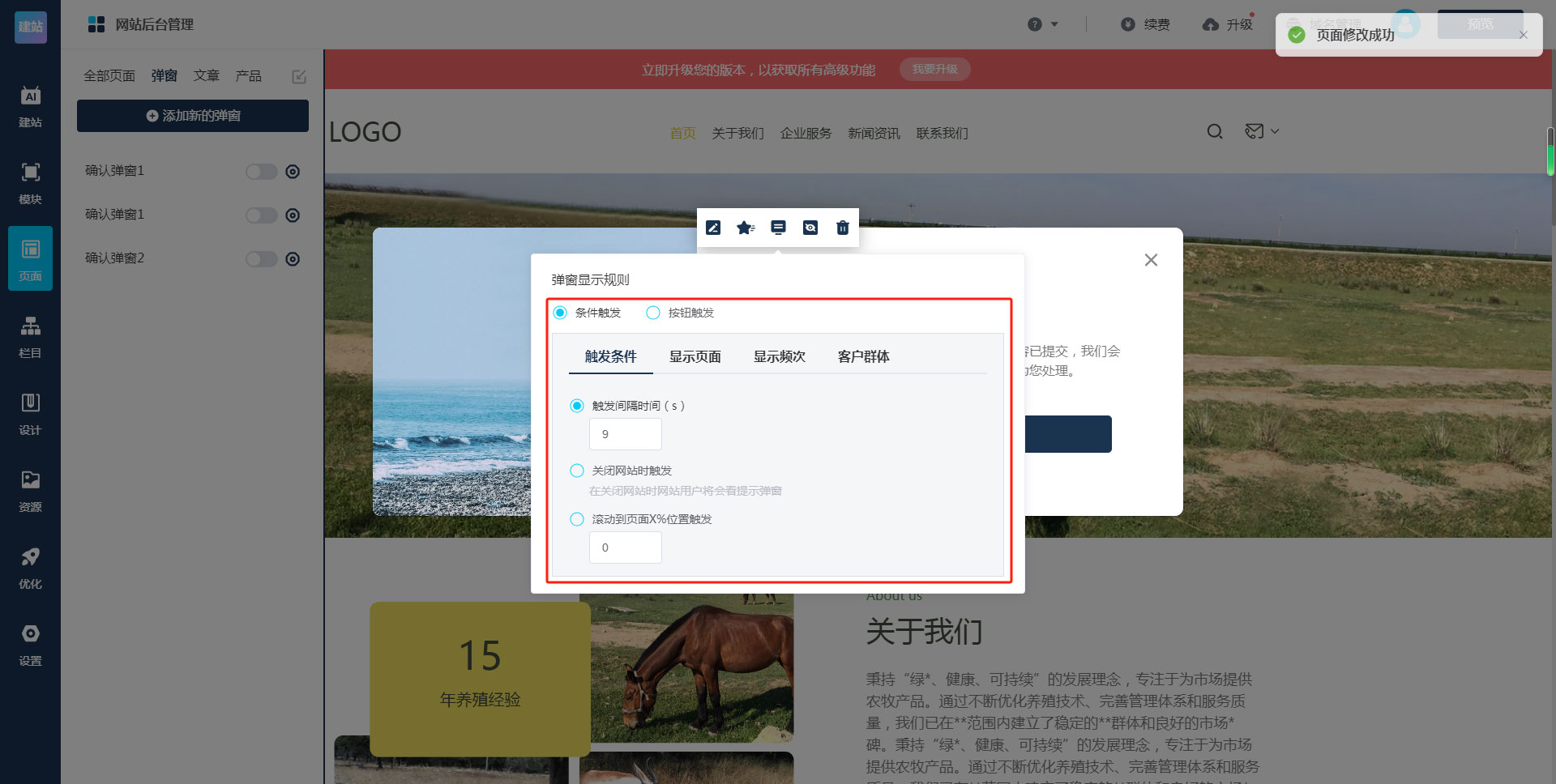Image resolution: width=1556 pixels, height=784 pixels.
Task: Switch to the 触发条件 tab
Action: coord(610,356)
